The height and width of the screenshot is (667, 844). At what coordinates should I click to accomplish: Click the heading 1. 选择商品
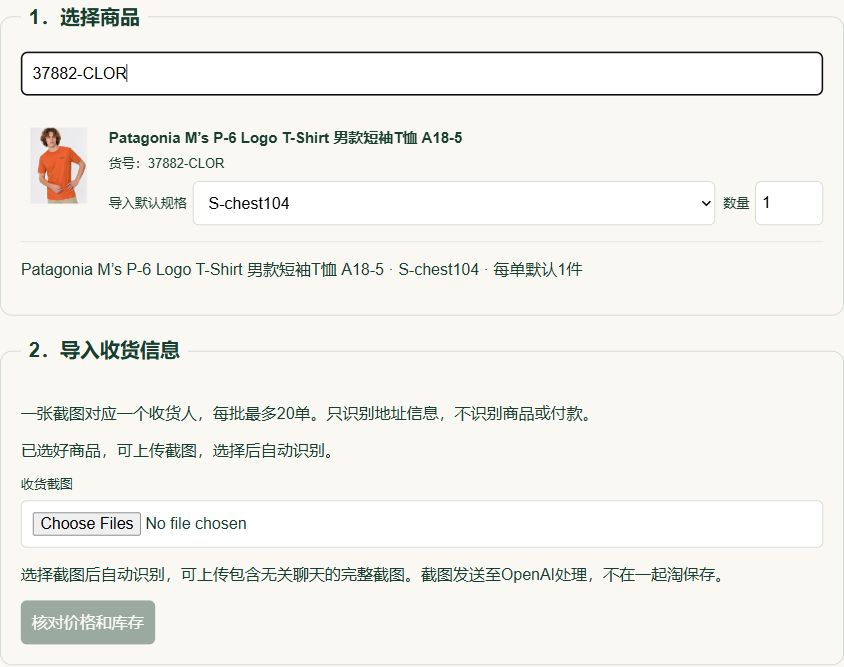(x=85, y=17)
